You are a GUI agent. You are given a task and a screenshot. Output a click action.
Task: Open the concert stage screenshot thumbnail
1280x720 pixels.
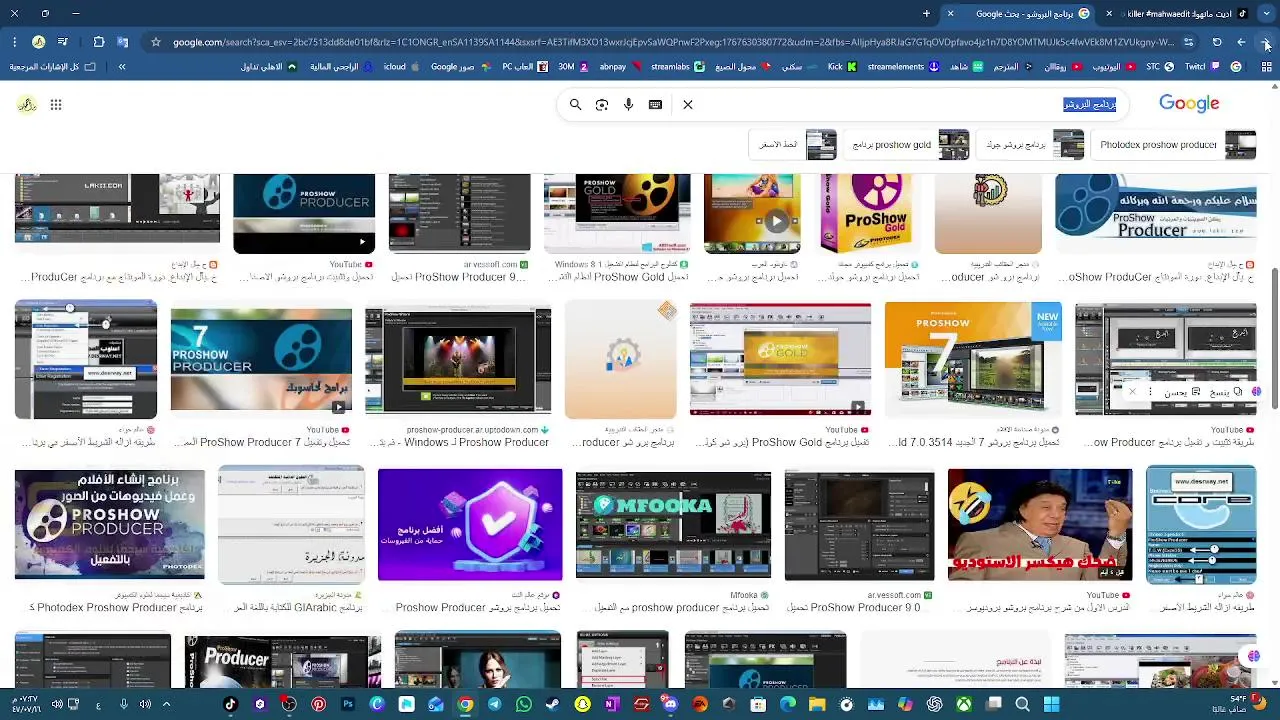(x=458, y=360)
